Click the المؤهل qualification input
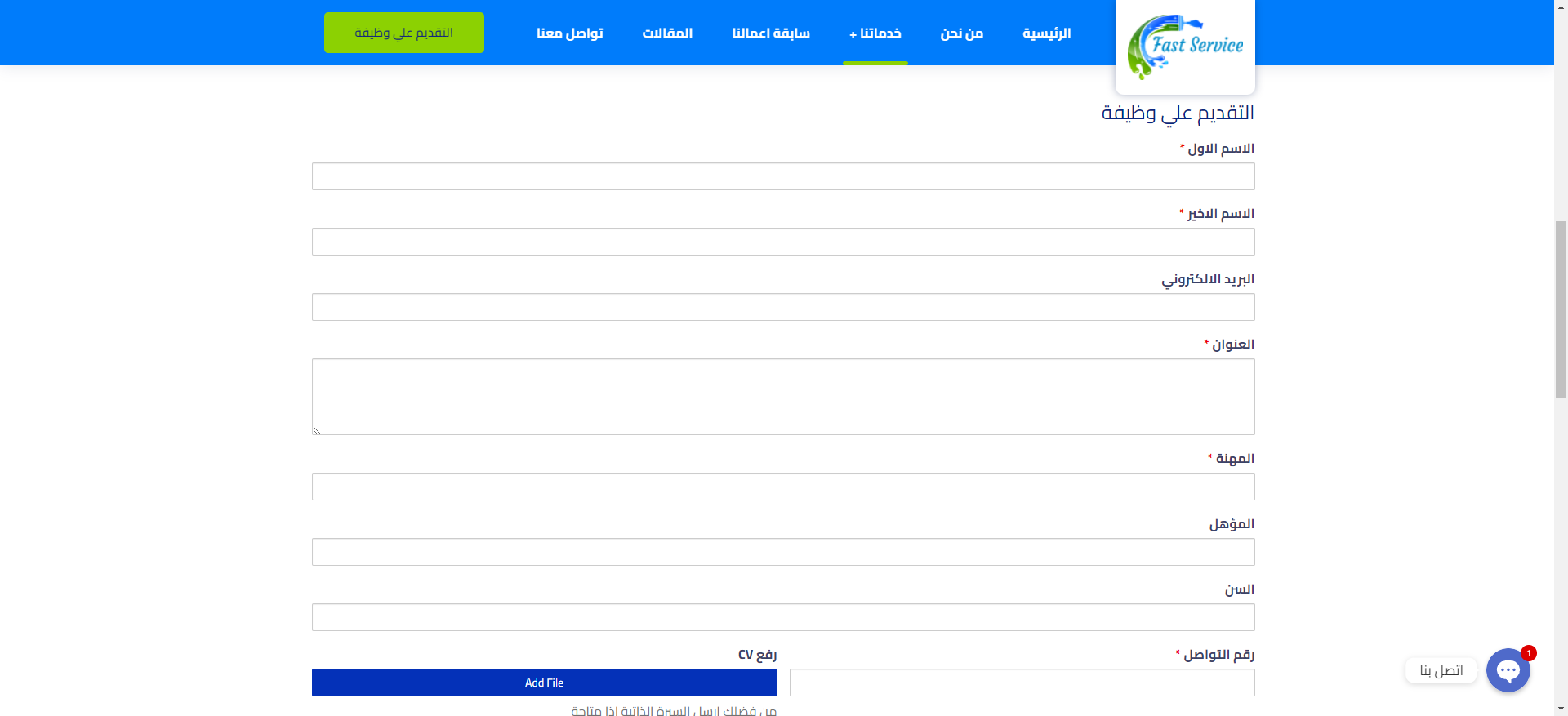Viewport: 1568px width, 716px height. (783, 552)
